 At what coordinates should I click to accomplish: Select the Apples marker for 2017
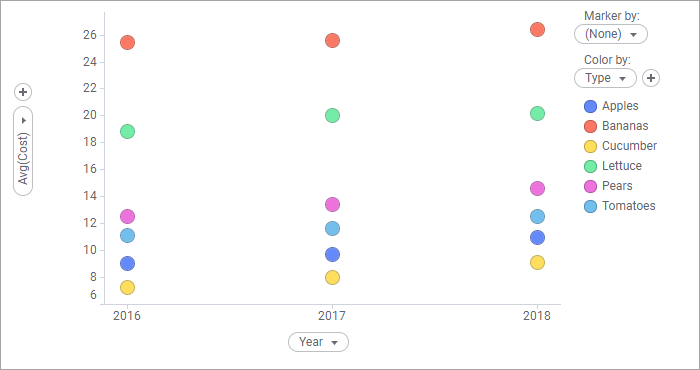(x=332, y=255)
